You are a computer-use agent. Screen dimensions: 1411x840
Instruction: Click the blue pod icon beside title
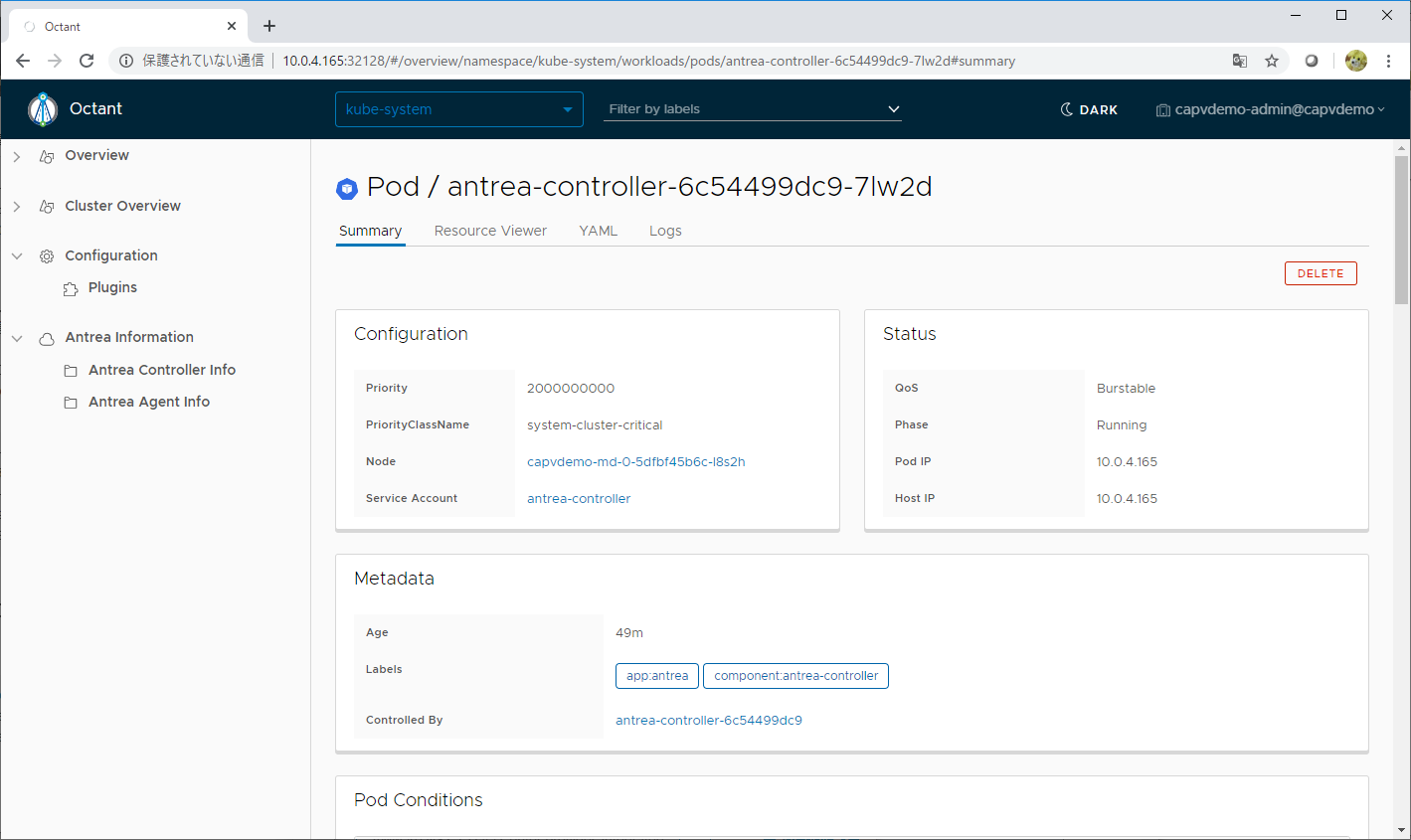point(347,188)
